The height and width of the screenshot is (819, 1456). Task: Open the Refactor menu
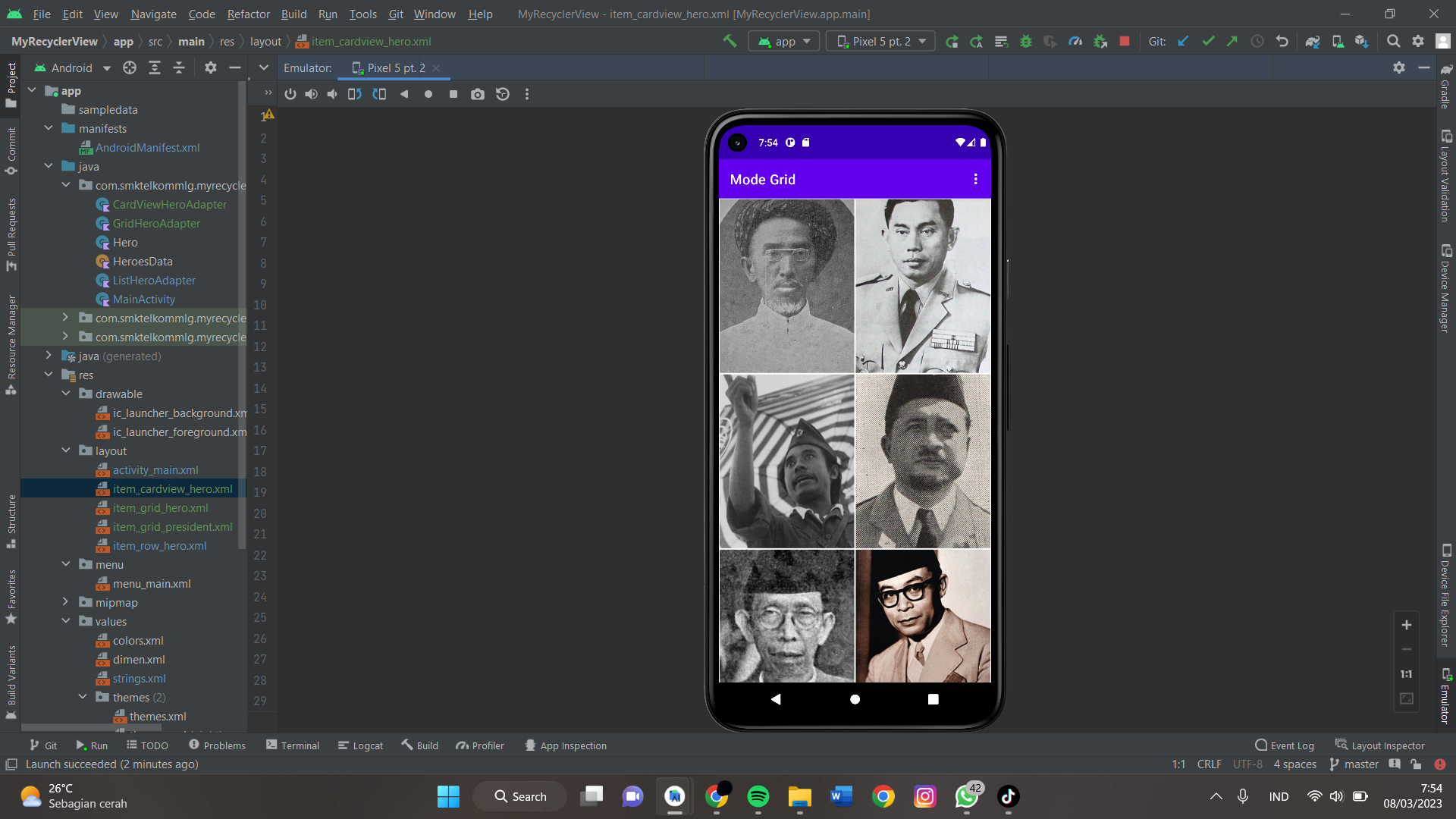[248, 14]
